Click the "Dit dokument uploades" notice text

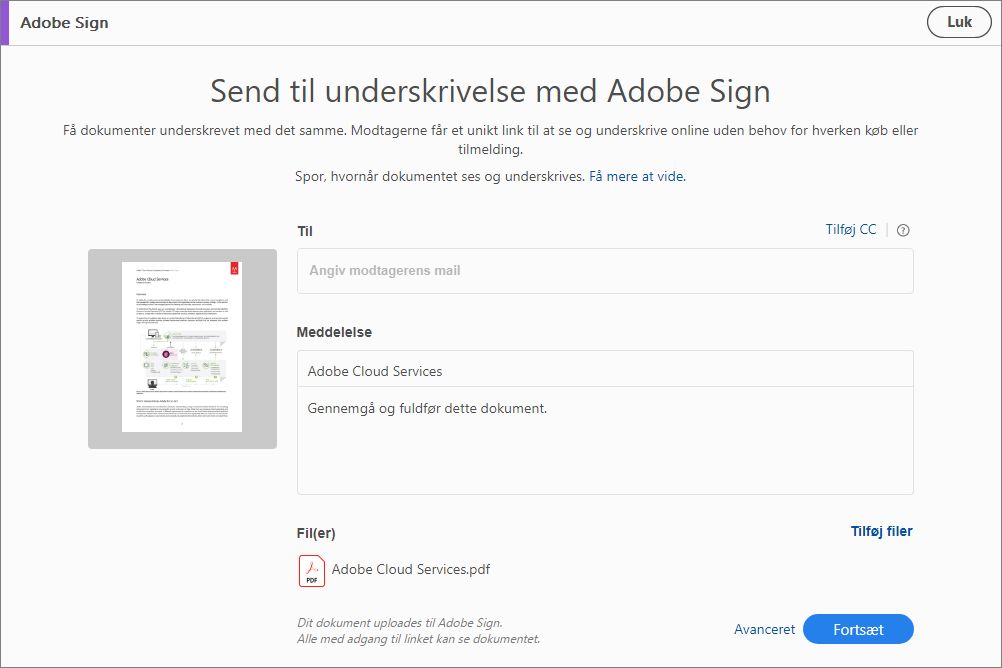click(x=399, y=623)
